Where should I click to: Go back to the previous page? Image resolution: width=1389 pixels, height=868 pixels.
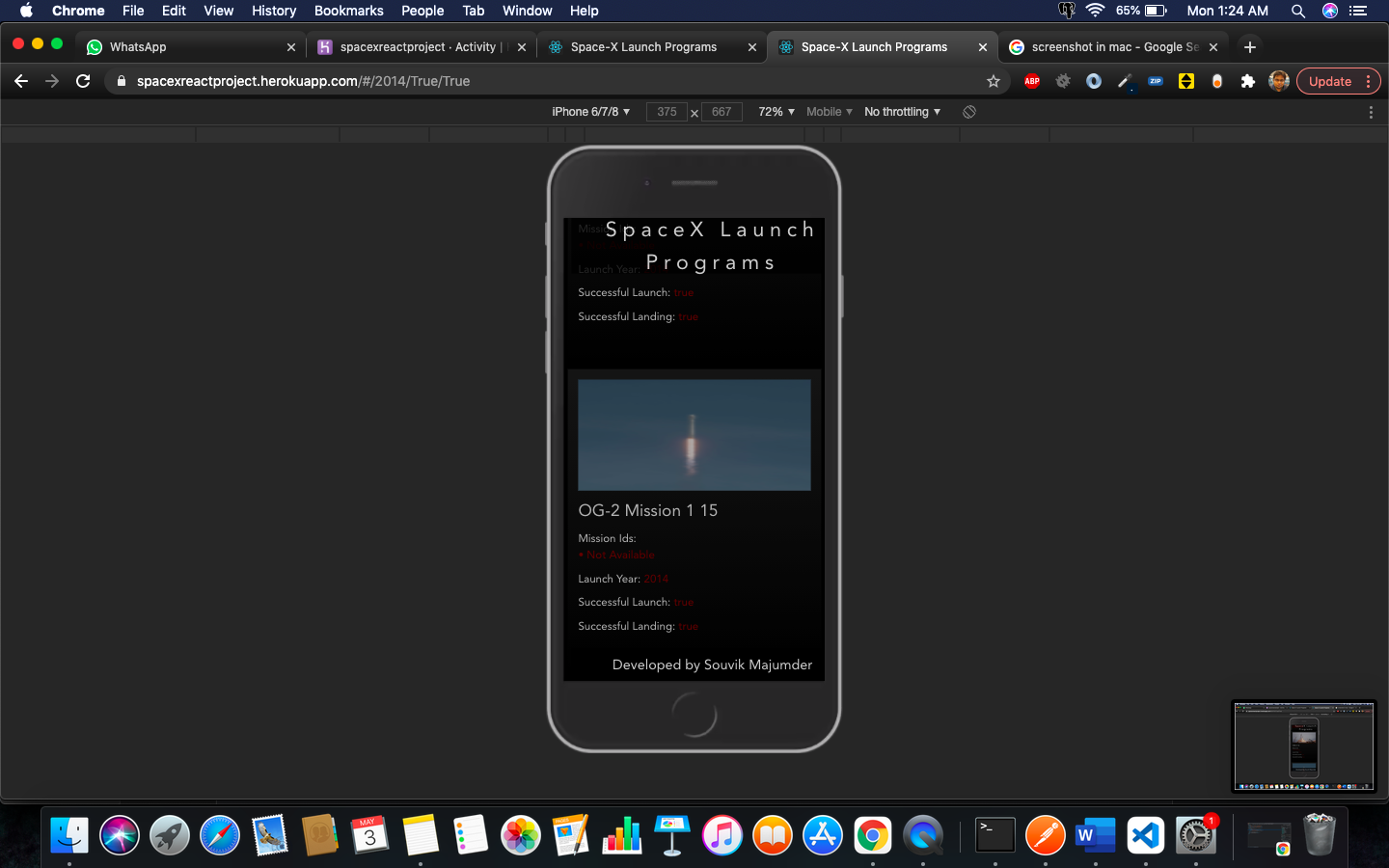[x=21, y=81]
